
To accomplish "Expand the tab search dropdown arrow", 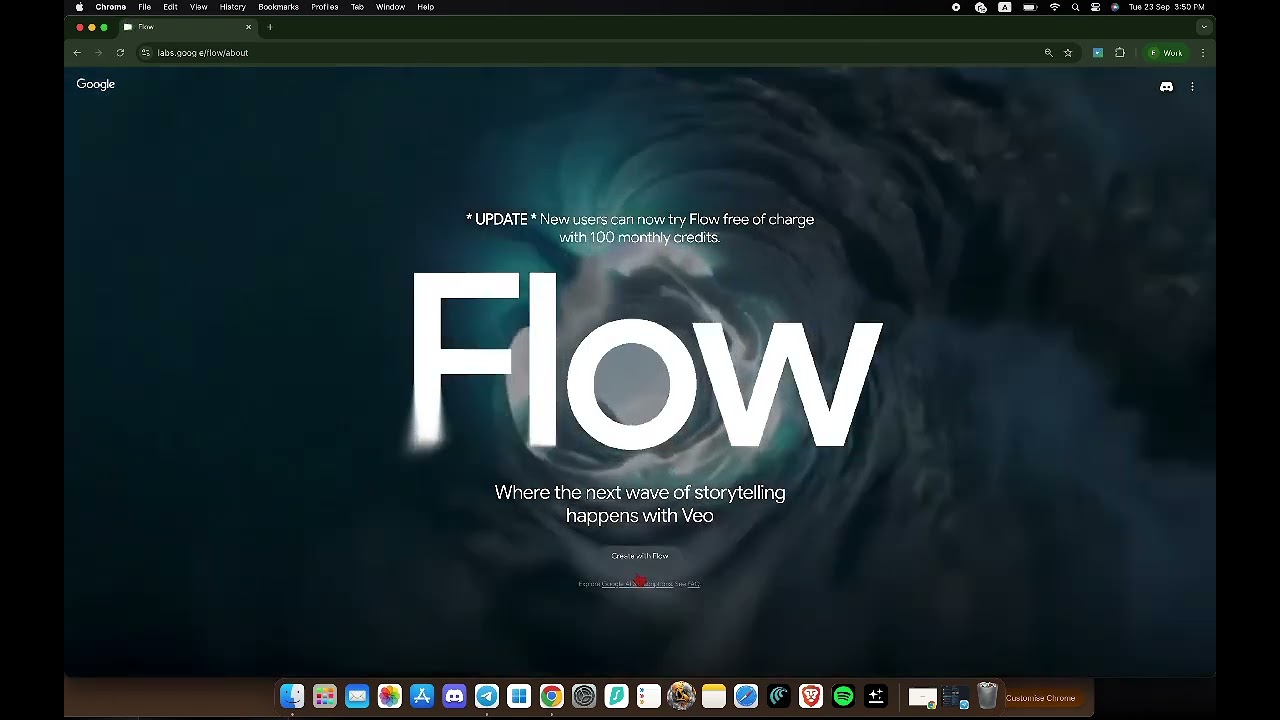I will pos(1204,27).
